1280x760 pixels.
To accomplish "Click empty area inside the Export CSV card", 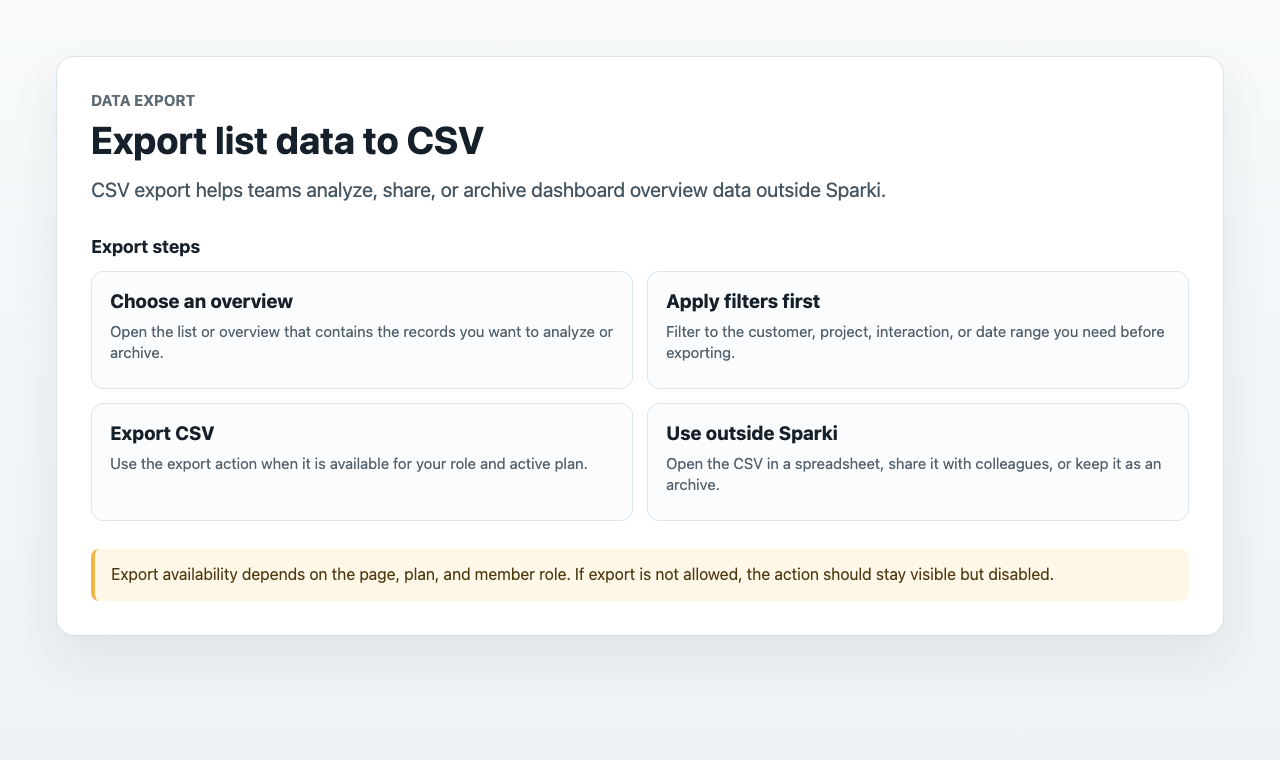I will [x=362, y=497].
